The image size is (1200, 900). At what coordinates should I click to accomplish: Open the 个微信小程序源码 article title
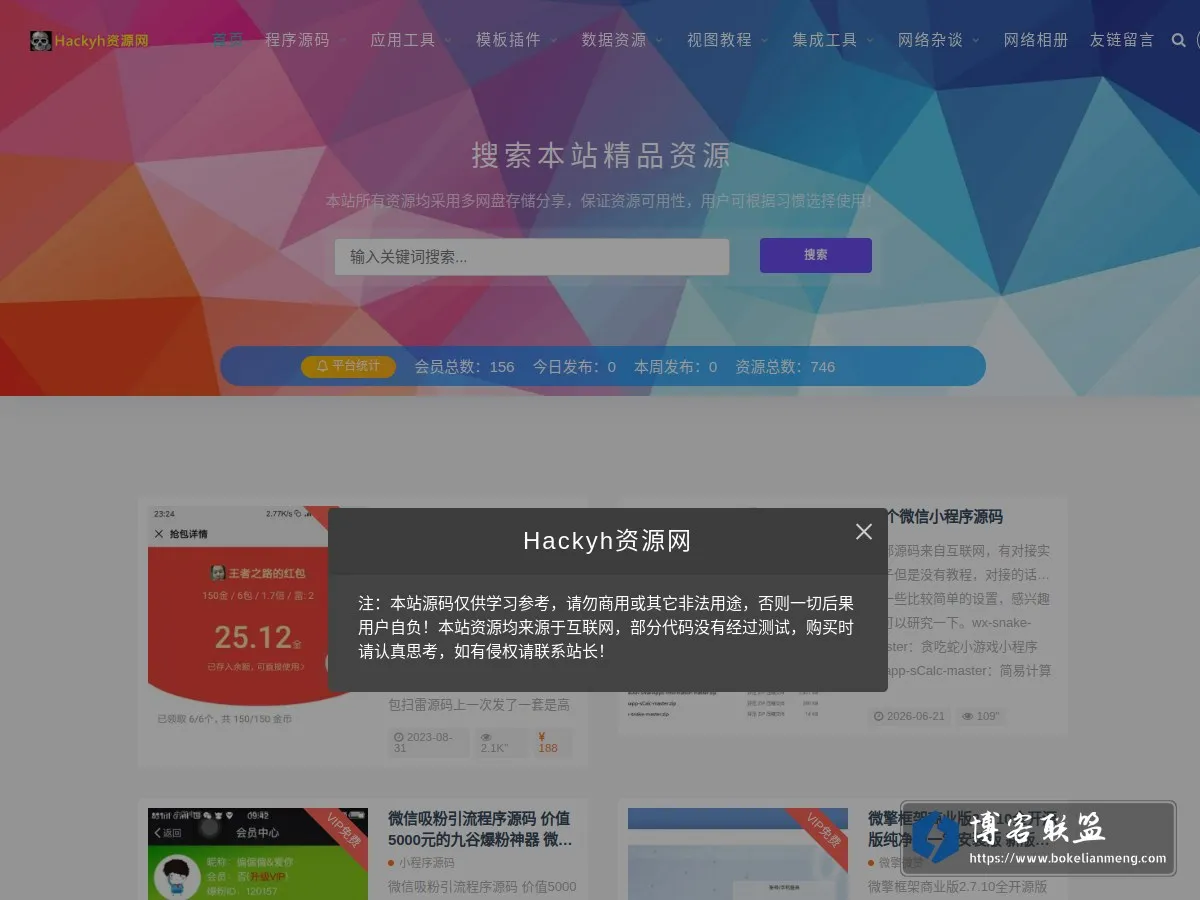(945, 517)
